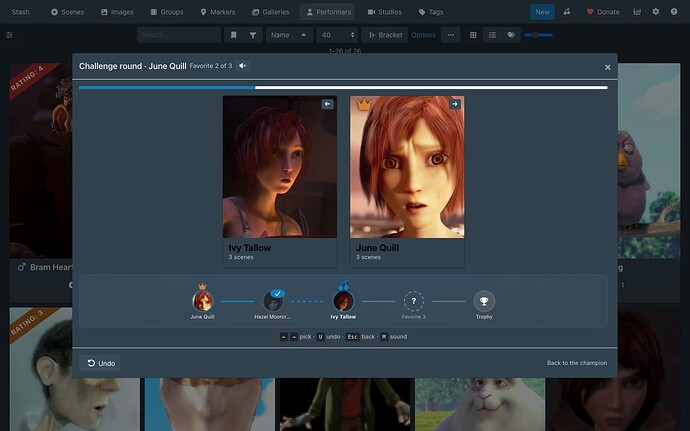The image size is (690, 431).
Task: Open the 40 per page dropdown
Action: click(x=337, y=35)
